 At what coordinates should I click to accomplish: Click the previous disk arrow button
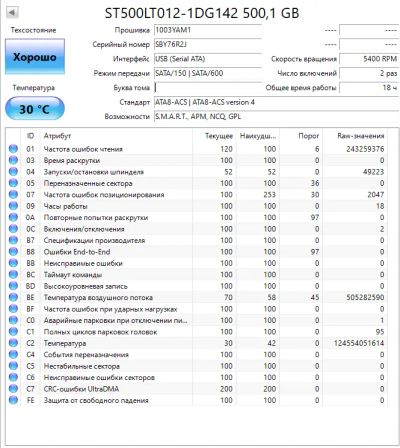point(12,13)
